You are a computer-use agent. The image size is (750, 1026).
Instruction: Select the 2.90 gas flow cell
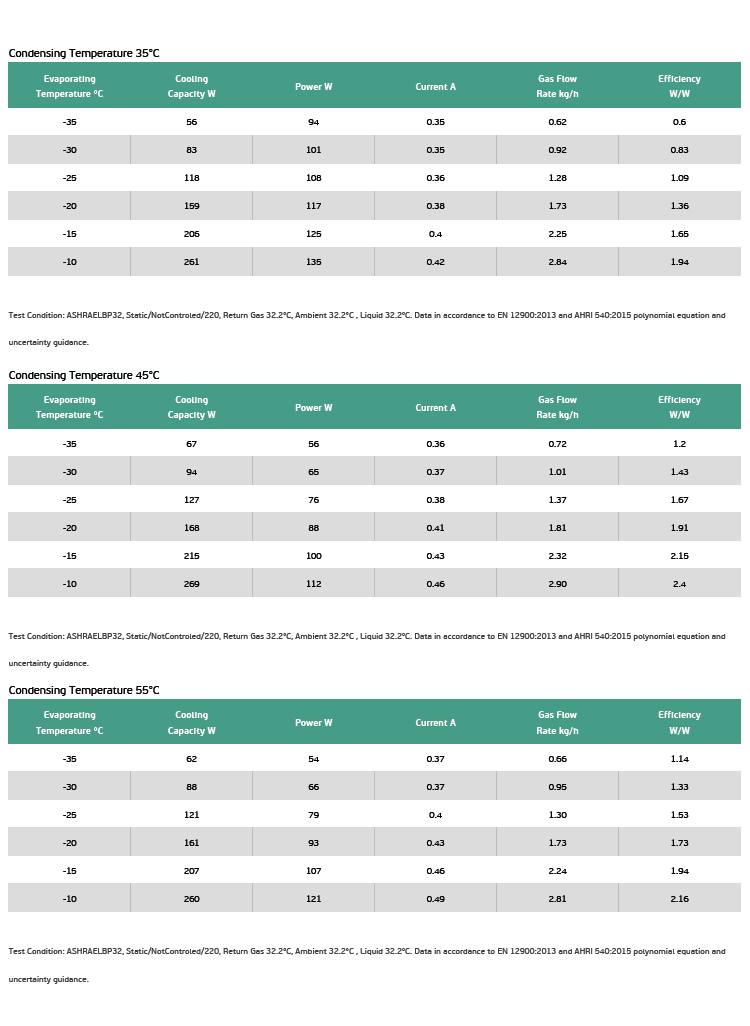click(558, 584)
